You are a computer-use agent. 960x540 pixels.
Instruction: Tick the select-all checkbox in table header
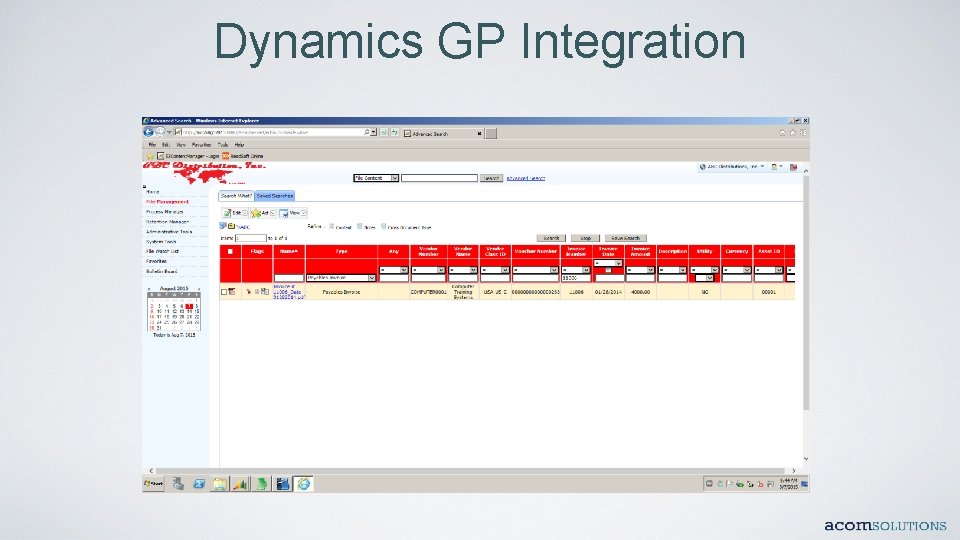230,252
